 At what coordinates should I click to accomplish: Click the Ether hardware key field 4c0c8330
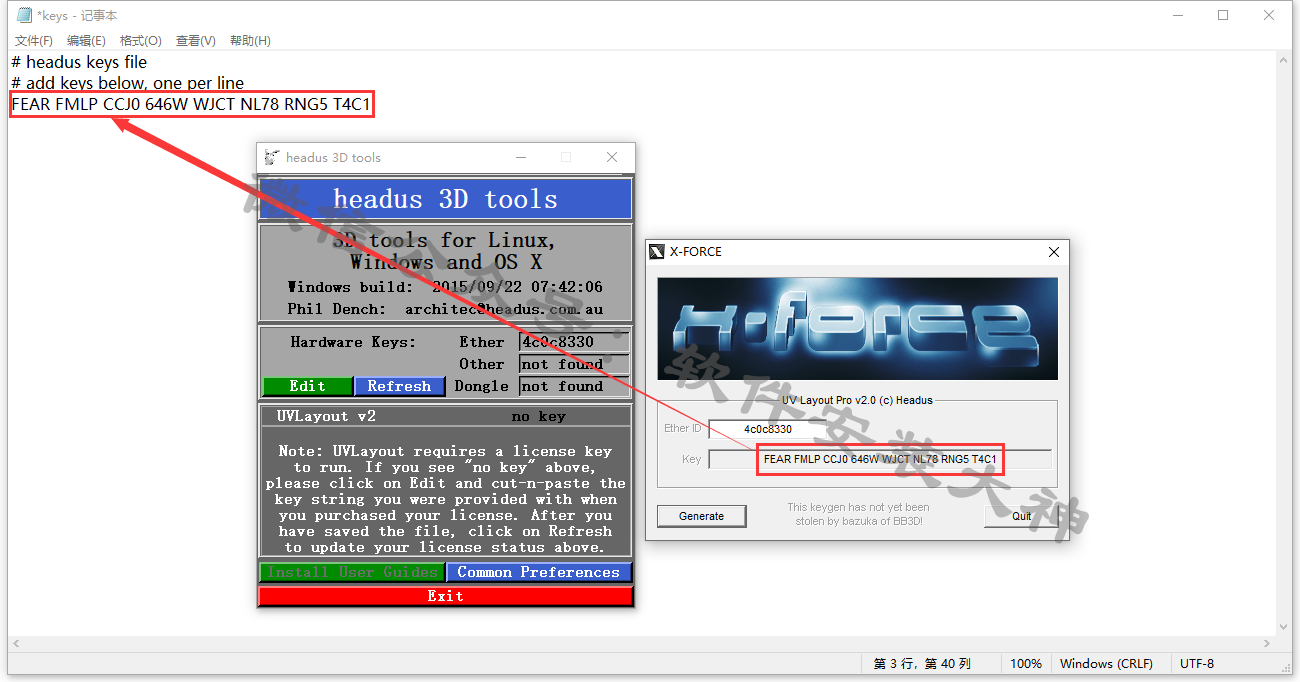click(x=574, y=342)
